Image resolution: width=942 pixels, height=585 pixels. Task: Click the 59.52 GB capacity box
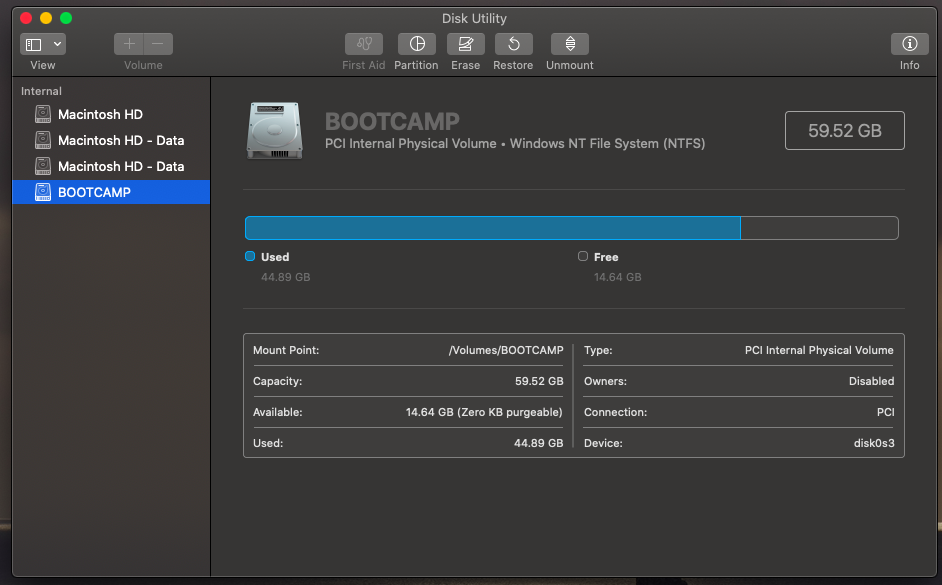pyautogui.click(x=844, y=131)
